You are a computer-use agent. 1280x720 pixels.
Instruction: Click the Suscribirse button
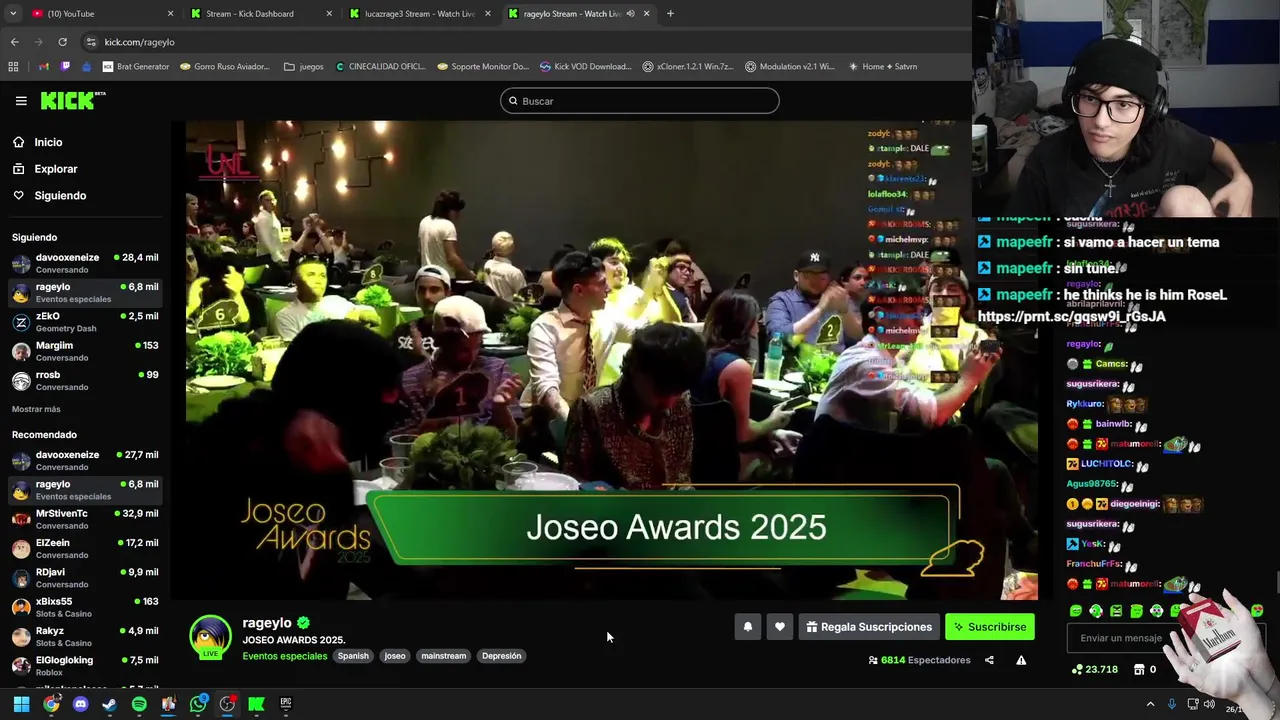pyautogui.click(x=990, y=627)
